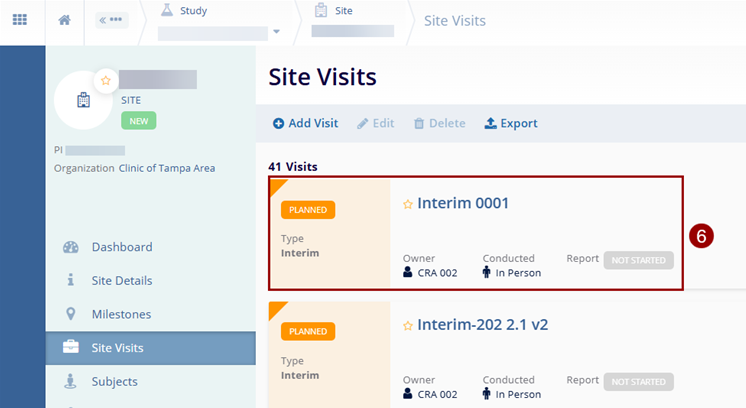Image resolution: width=746 pixels, height=408 pixels.
Task: Click the Clinic of Tampa Area link
Action: click(x=167, y=168)
